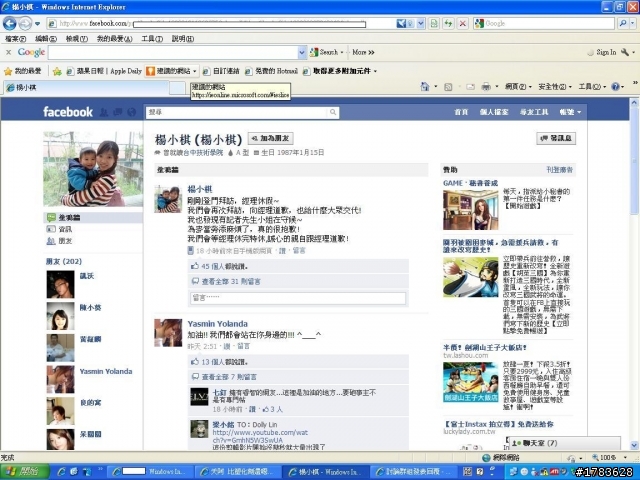Viewport: 640px width, 480px height.
Task: Select the 楊小棋 browser tab
Action: 86,87
